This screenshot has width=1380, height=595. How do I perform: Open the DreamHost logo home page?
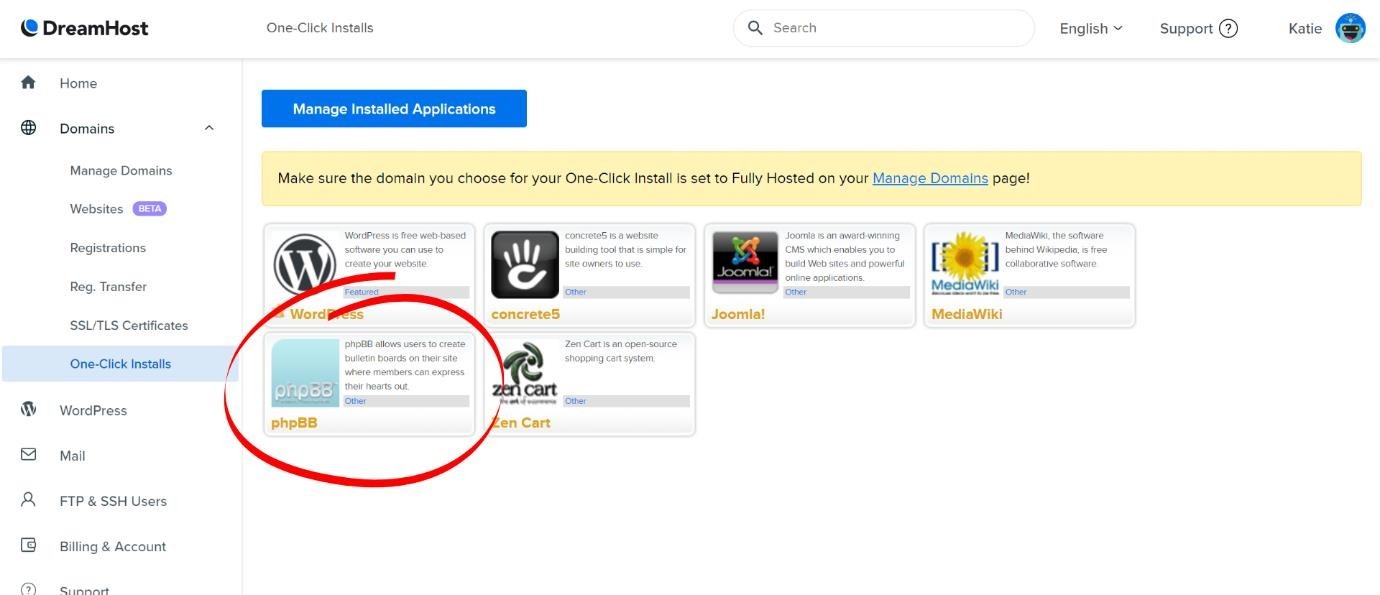[x=84, y=27]
